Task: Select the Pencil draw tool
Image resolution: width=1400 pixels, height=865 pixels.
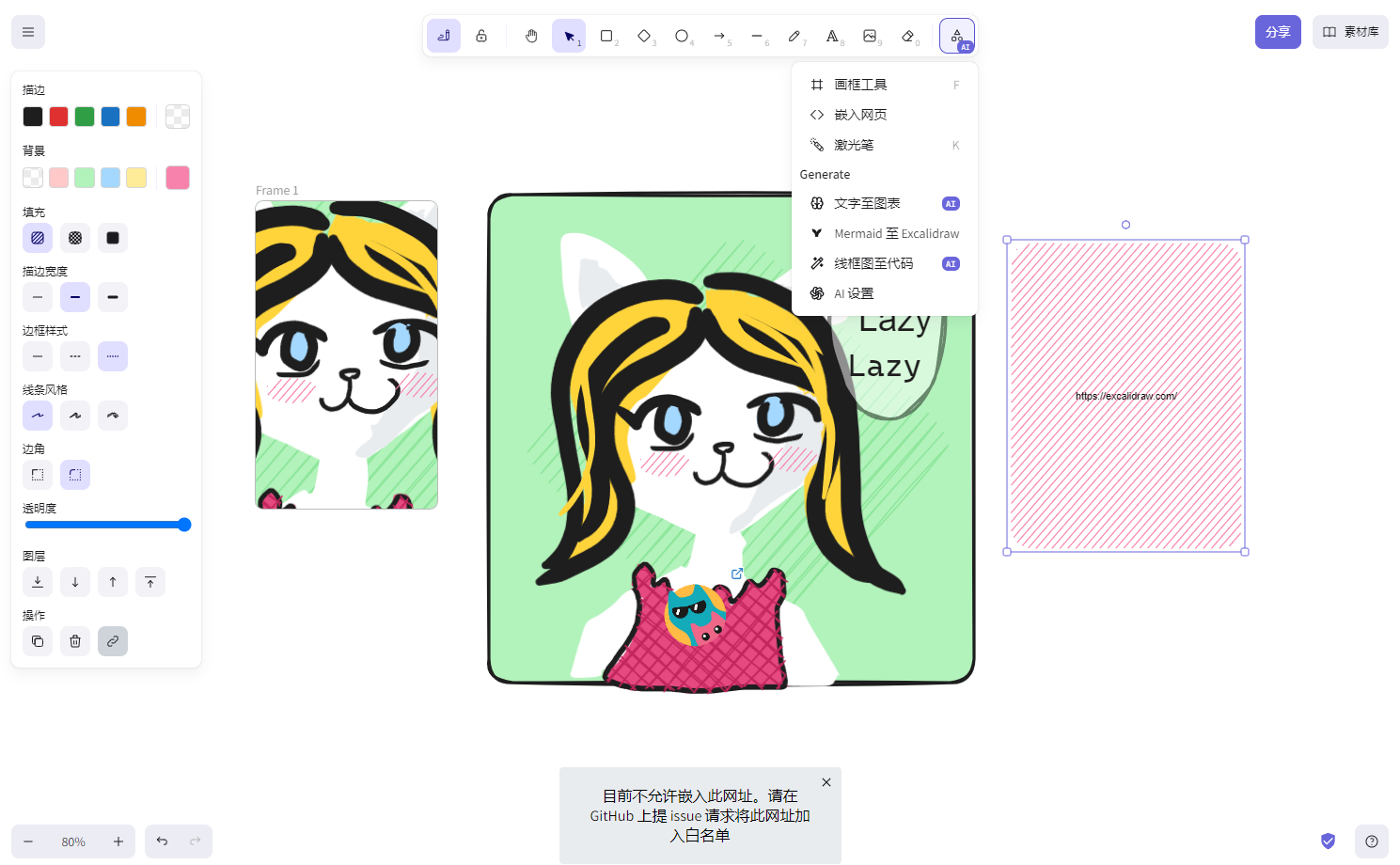Action: click(x=794, y=36)
